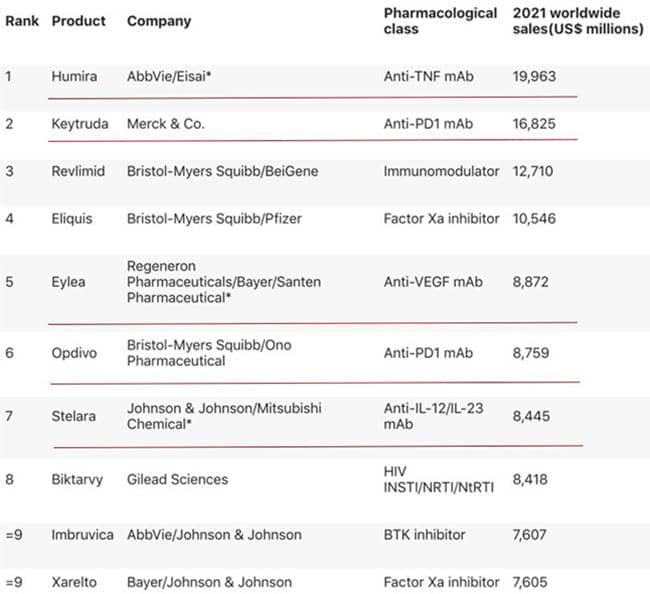Click the Pharmacological class column header
Viewport: 650px width, 594px height.
point(440,21)
